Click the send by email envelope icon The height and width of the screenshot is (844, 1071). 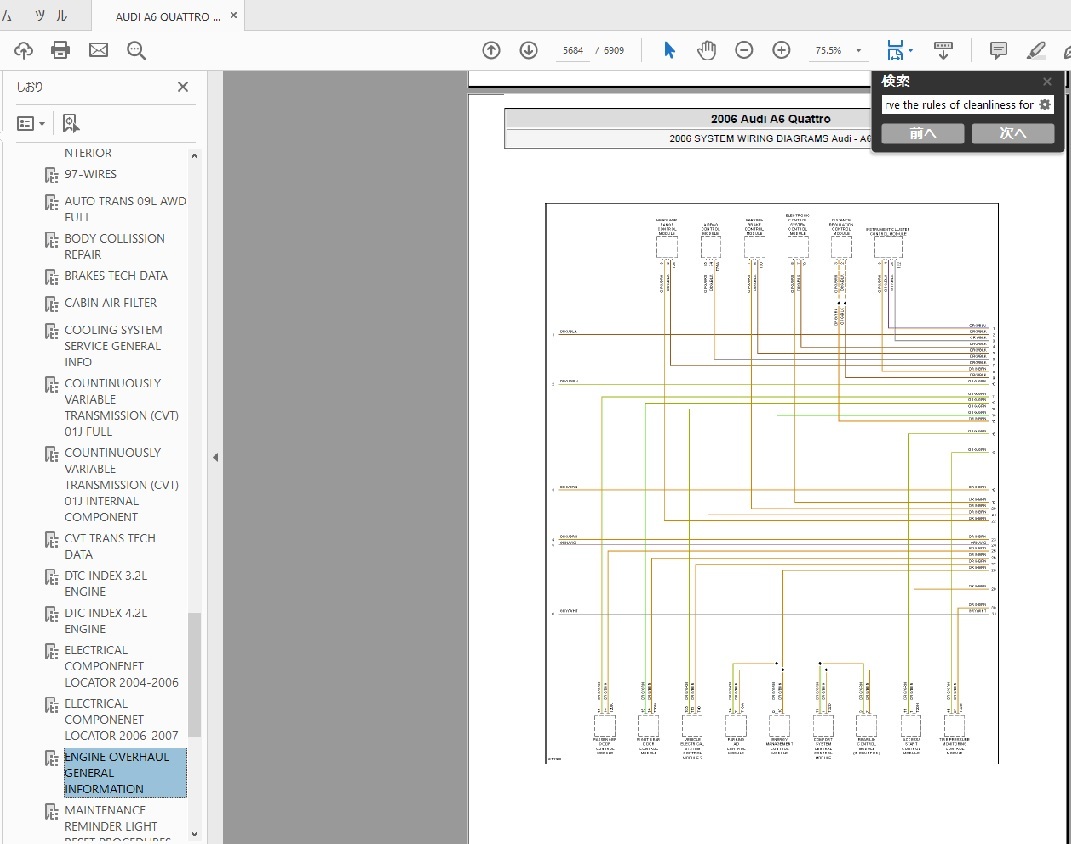pyautogui.click(x=98, y=50)
